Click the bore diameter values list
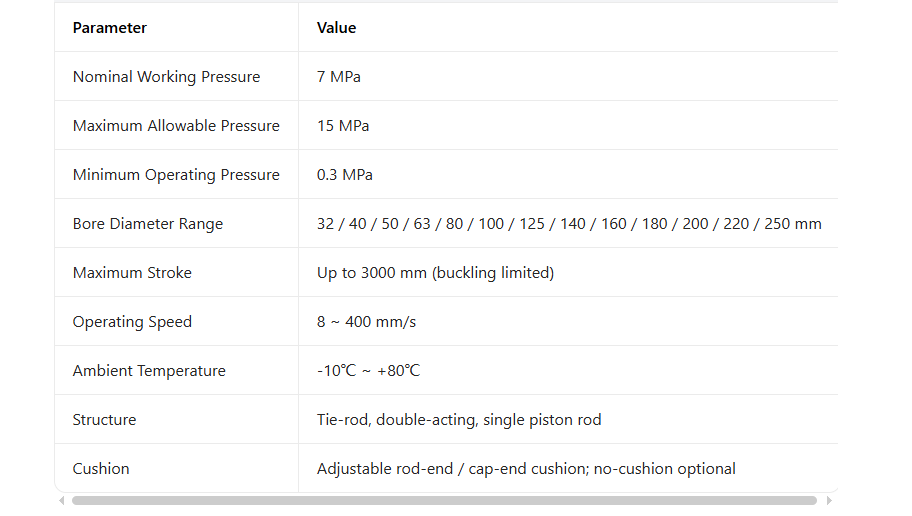Screen dimensions: 912x516 coord(569,224)
